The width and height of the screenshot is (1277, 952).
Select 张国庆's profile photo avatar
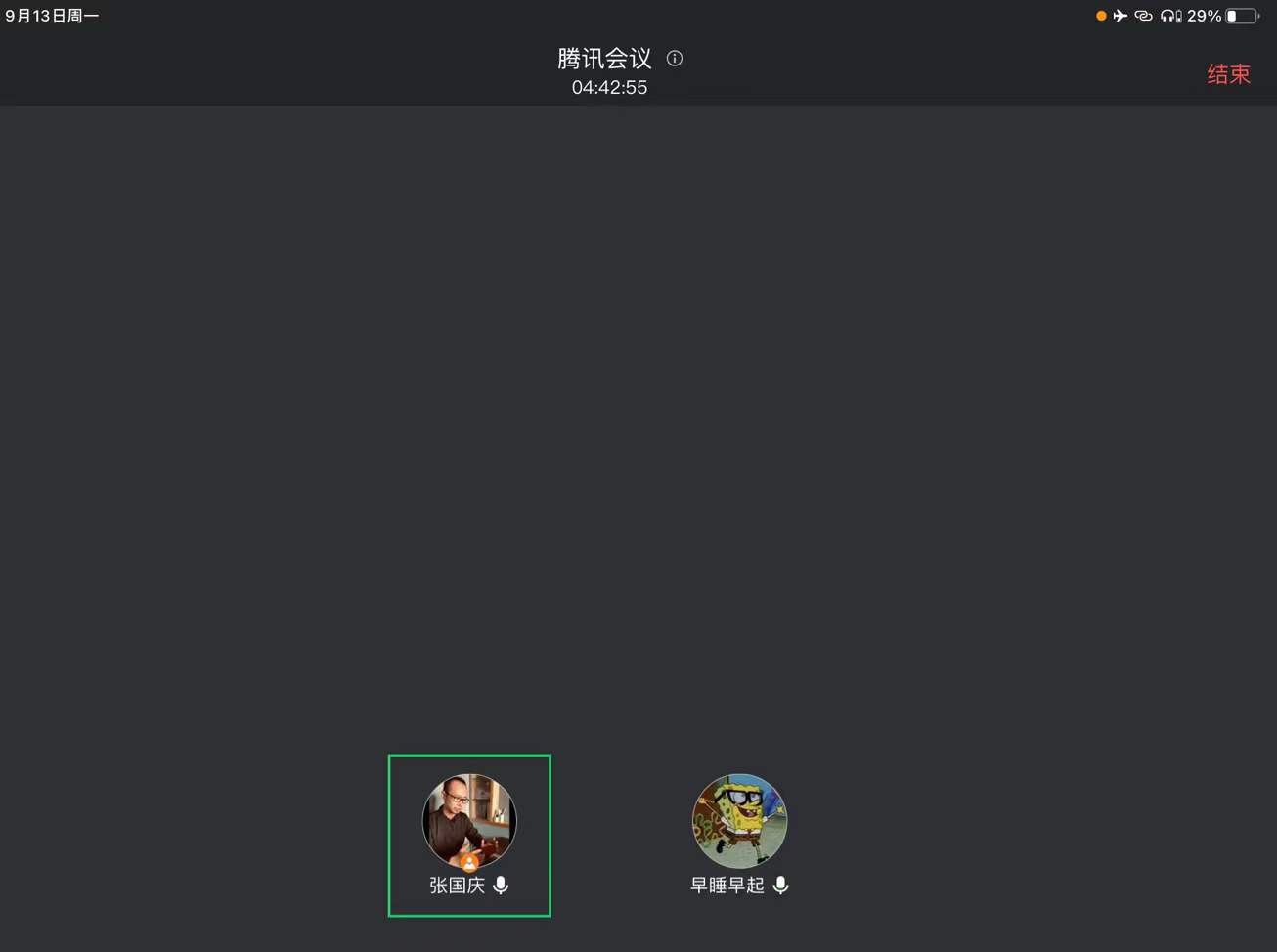click(469, 821)
